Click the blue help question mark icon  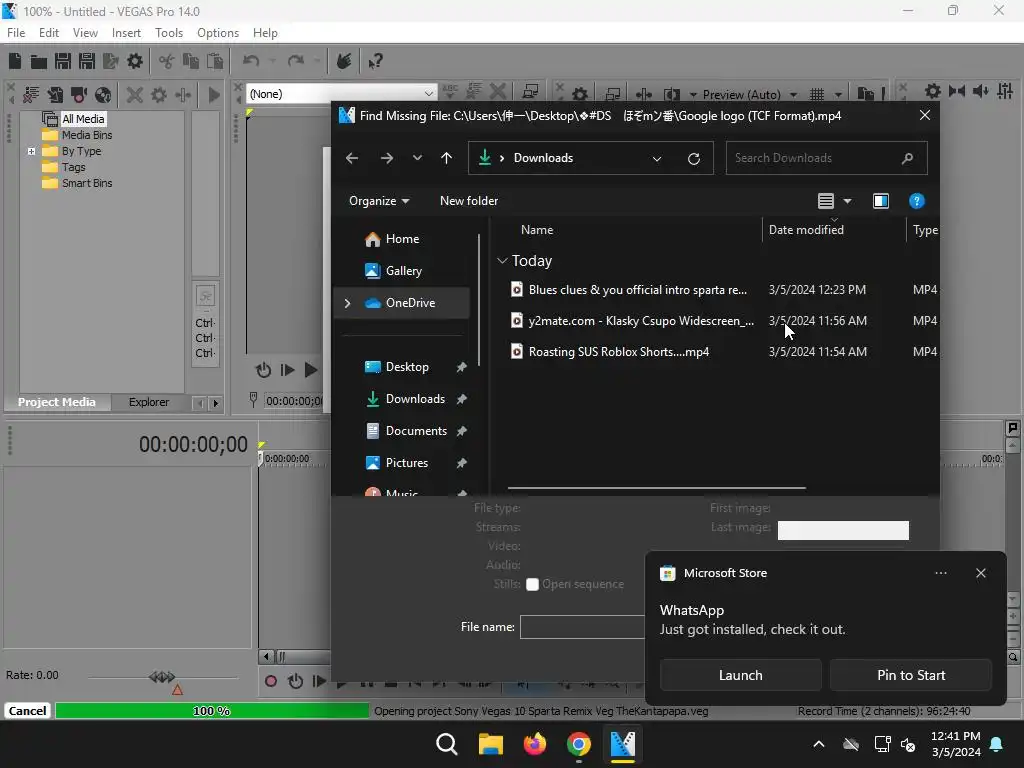916,201
